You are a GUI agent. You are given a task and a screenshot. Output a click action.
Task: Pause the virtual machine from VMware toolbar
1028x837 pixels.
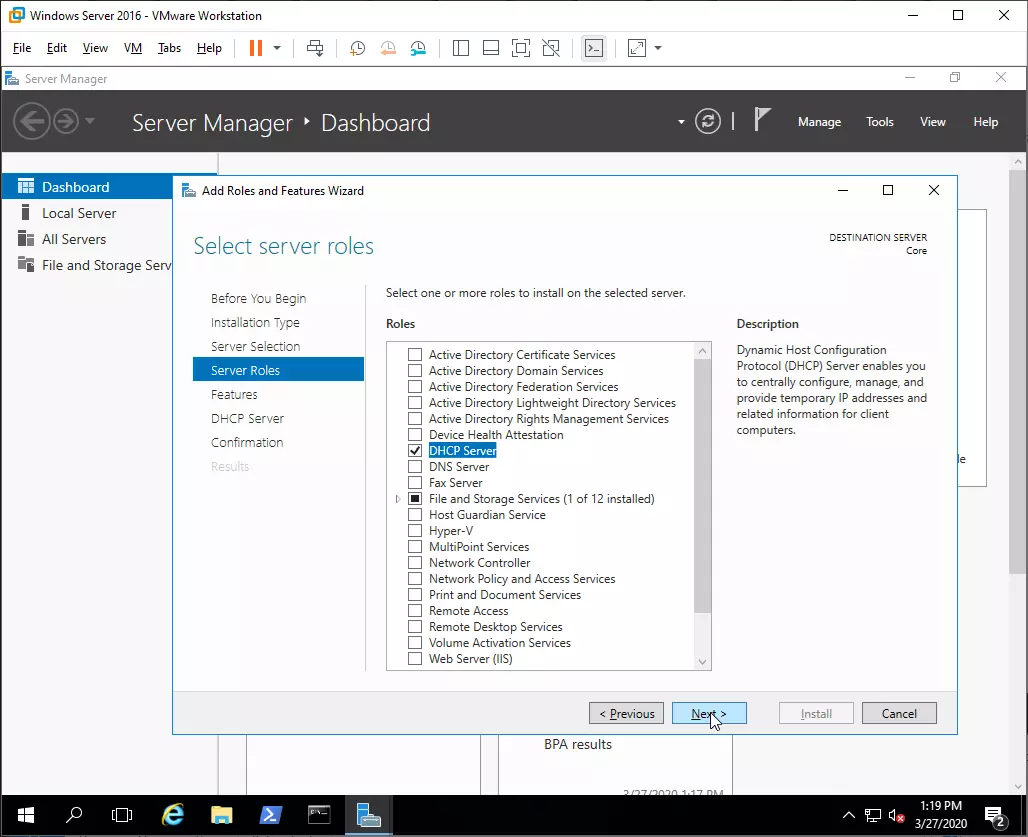point(256,48)
